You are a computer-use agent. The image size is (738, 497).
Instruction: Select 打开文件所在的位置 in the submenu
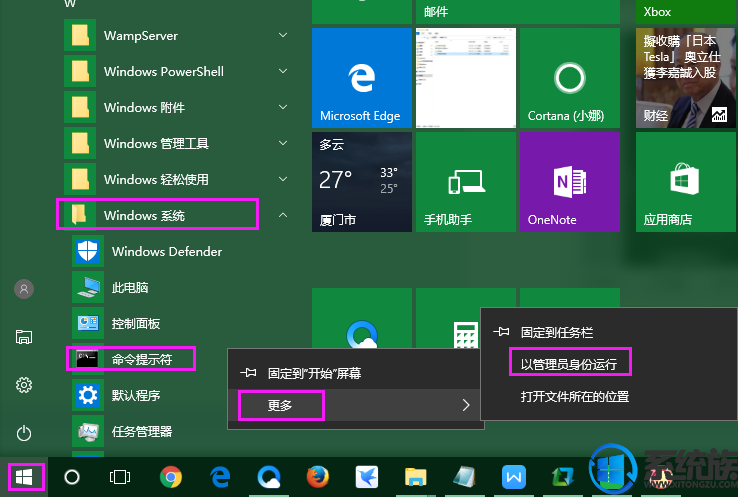pyautogui.click(x=608, y=397)
